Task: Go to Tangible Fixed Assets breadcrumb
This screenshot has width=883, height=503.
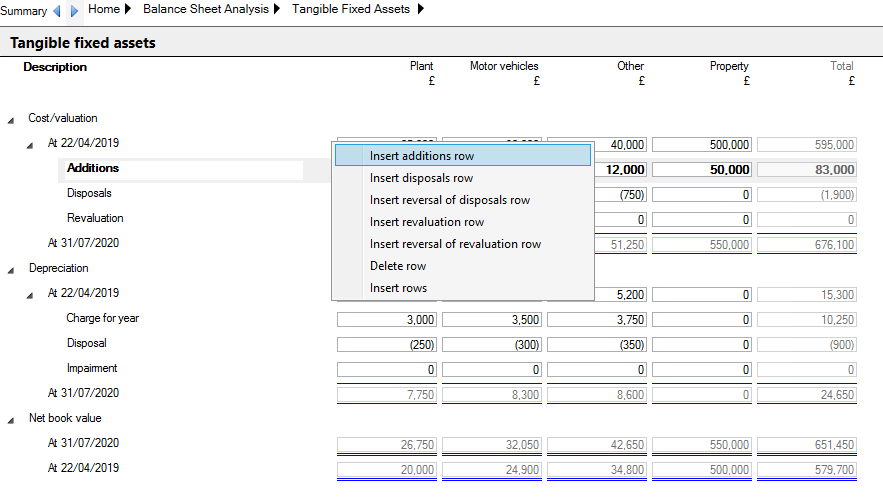Action: click(351, 9)
